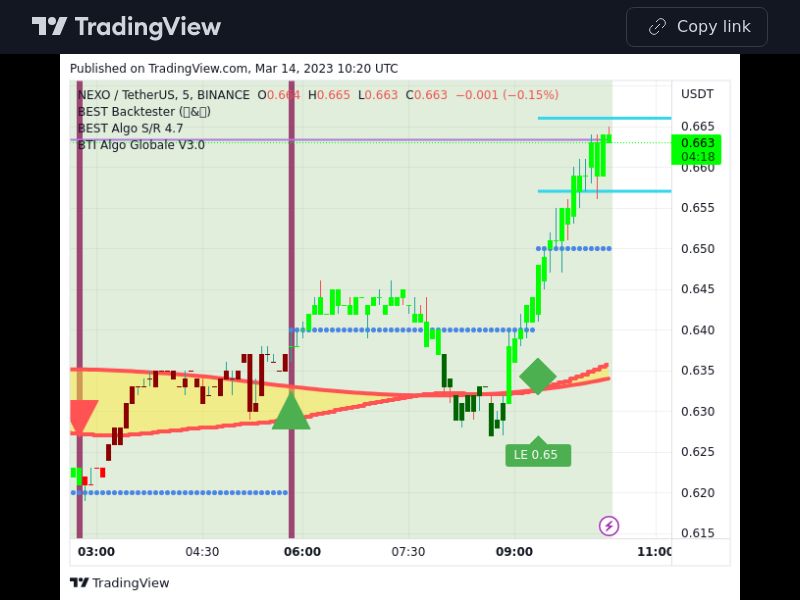Click the LE 0.65 entry label
This screenshot has height=600, width=800.
pos(538,453)
